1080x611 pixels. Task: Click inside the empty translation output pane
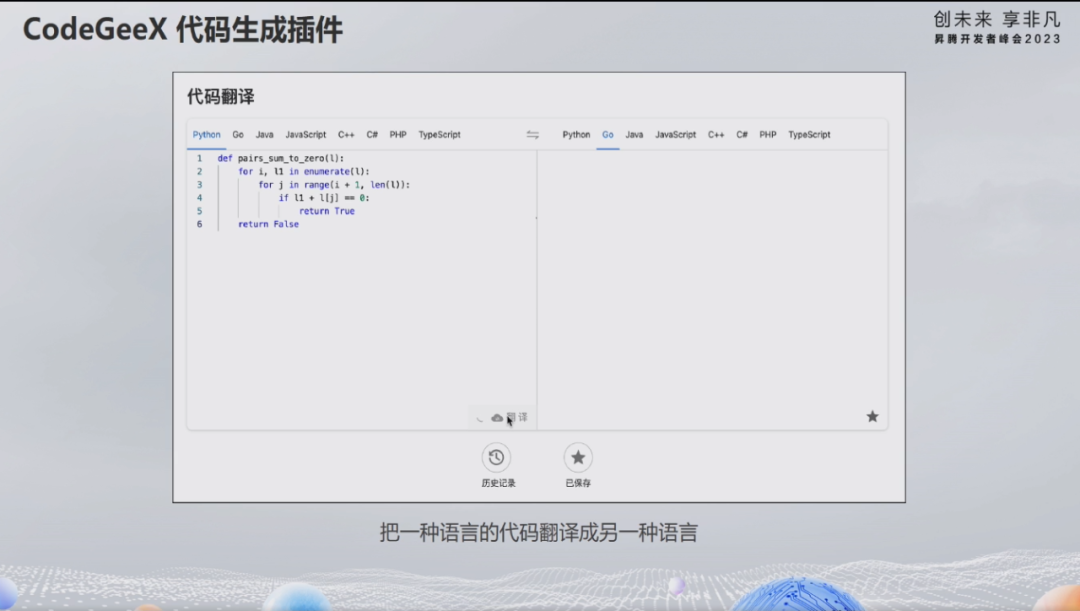(712, 289)
